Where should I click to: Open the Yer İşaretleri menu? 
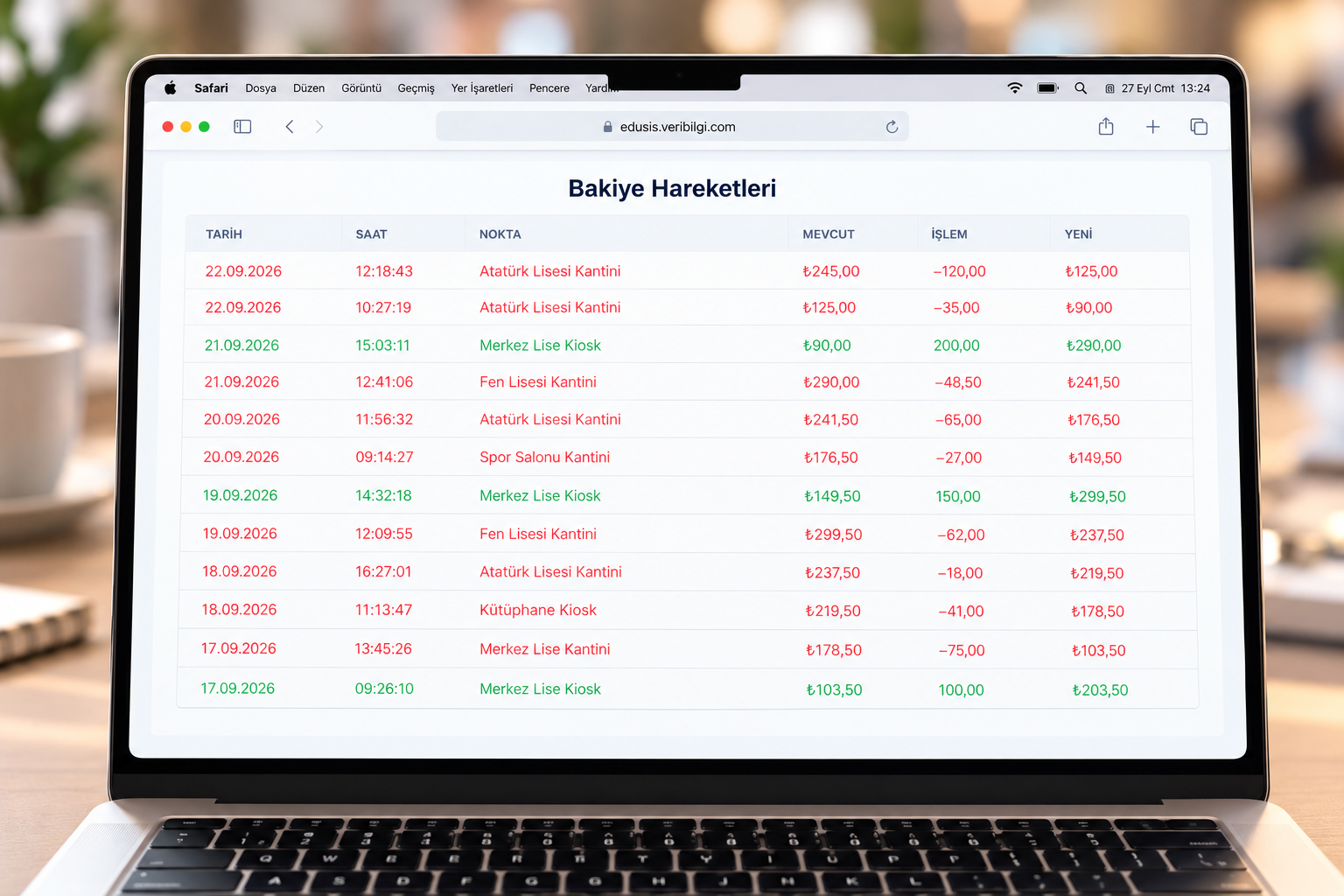tap(482, 88)
